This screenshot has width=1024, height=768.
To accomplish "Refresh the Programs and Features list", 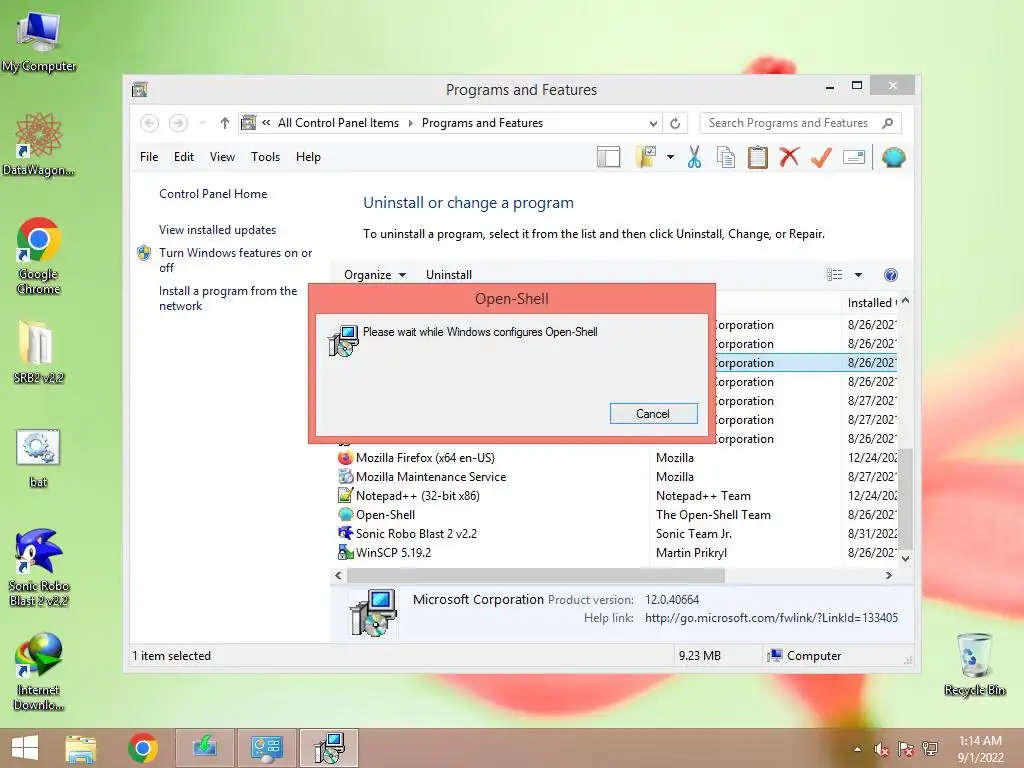I will [675, 123].
